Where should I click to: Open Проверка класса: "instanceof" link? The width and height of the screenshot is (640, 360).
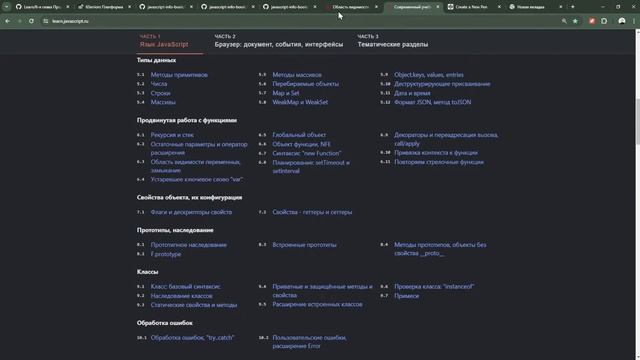[x=434, y=287]
